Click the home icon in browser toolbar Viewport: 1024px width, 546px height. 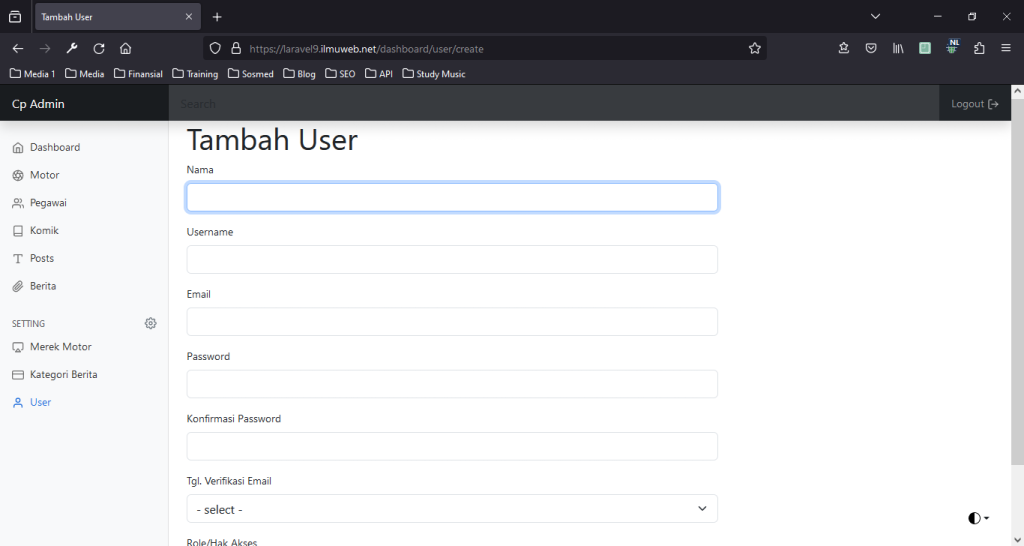click(x=126, y=48)
